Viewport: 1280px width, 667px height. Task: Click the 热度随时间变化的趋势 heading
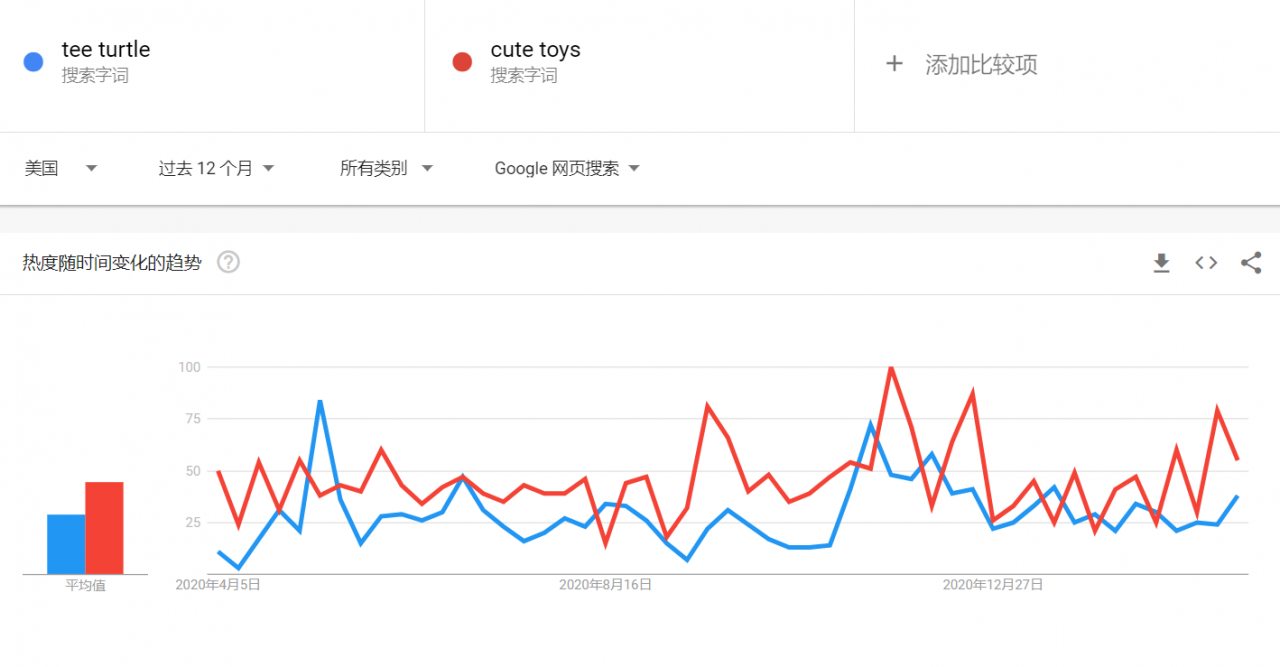pos(112,263)
